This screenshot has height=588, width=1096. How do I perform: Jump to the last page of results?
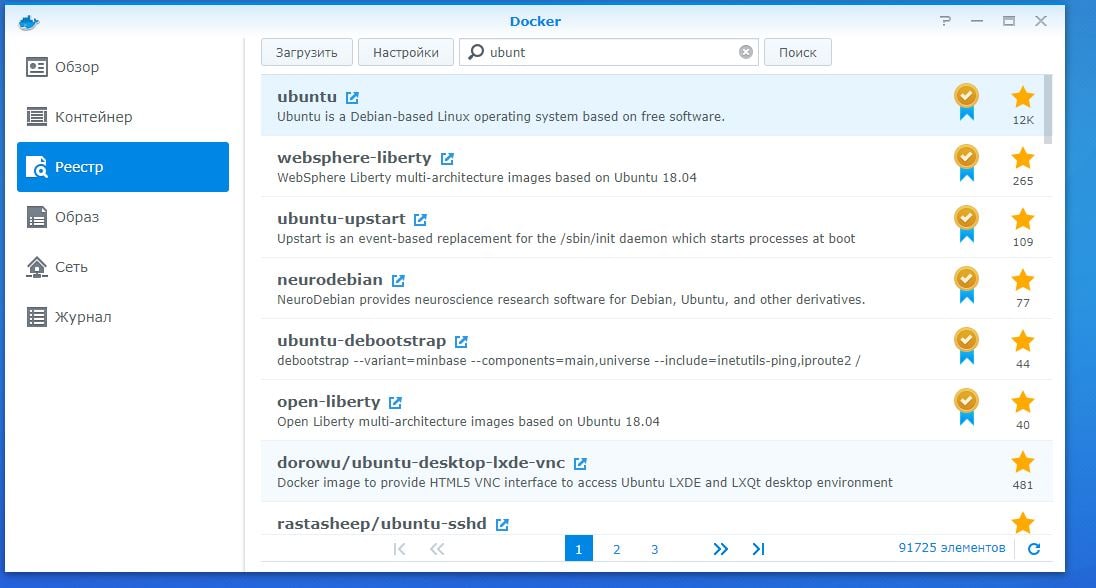[758, 549]
